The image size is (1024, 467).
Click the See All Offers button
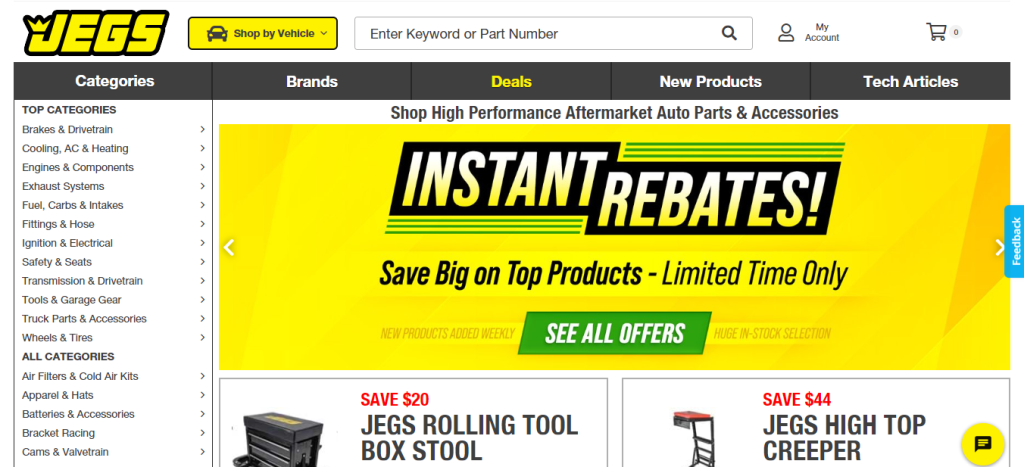[615, 333]
